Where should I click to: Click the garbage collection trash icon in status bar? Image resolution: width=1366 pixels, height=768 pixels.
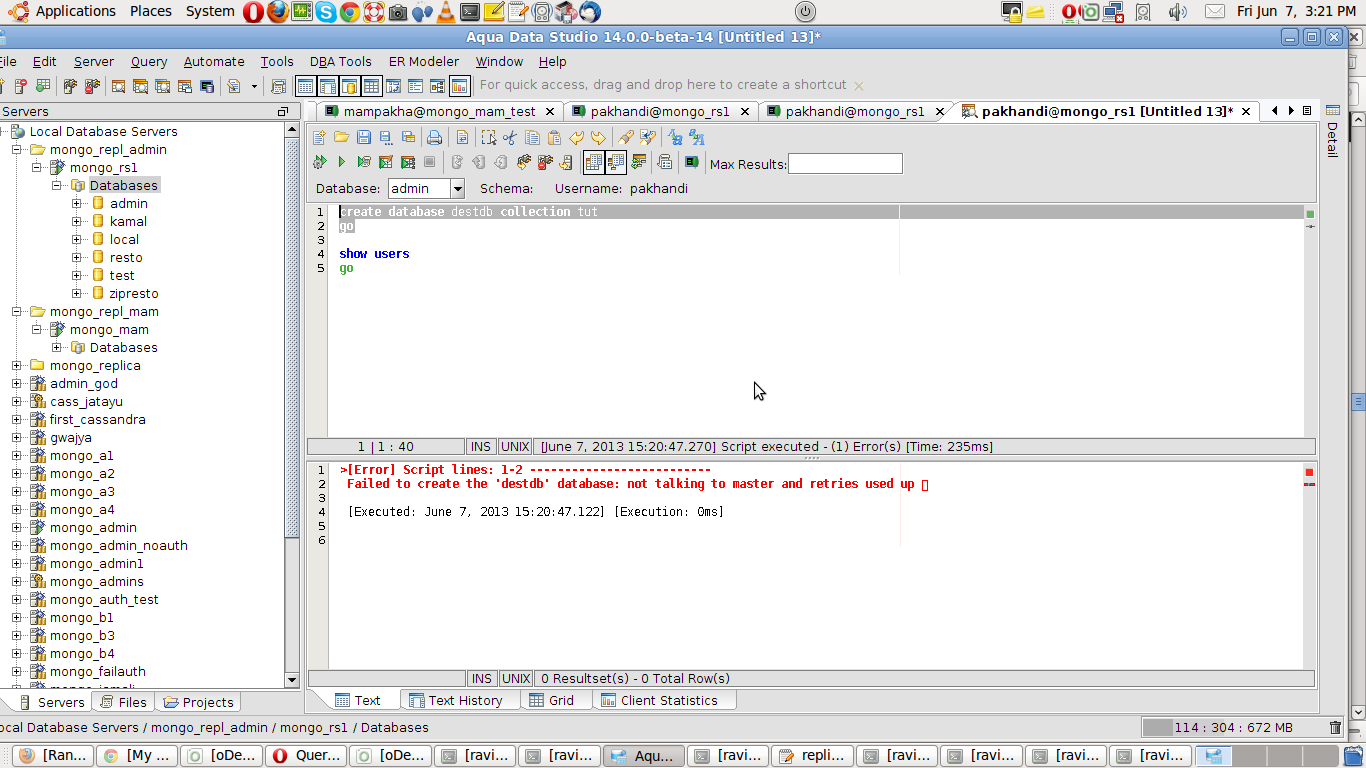(1335, 728)
